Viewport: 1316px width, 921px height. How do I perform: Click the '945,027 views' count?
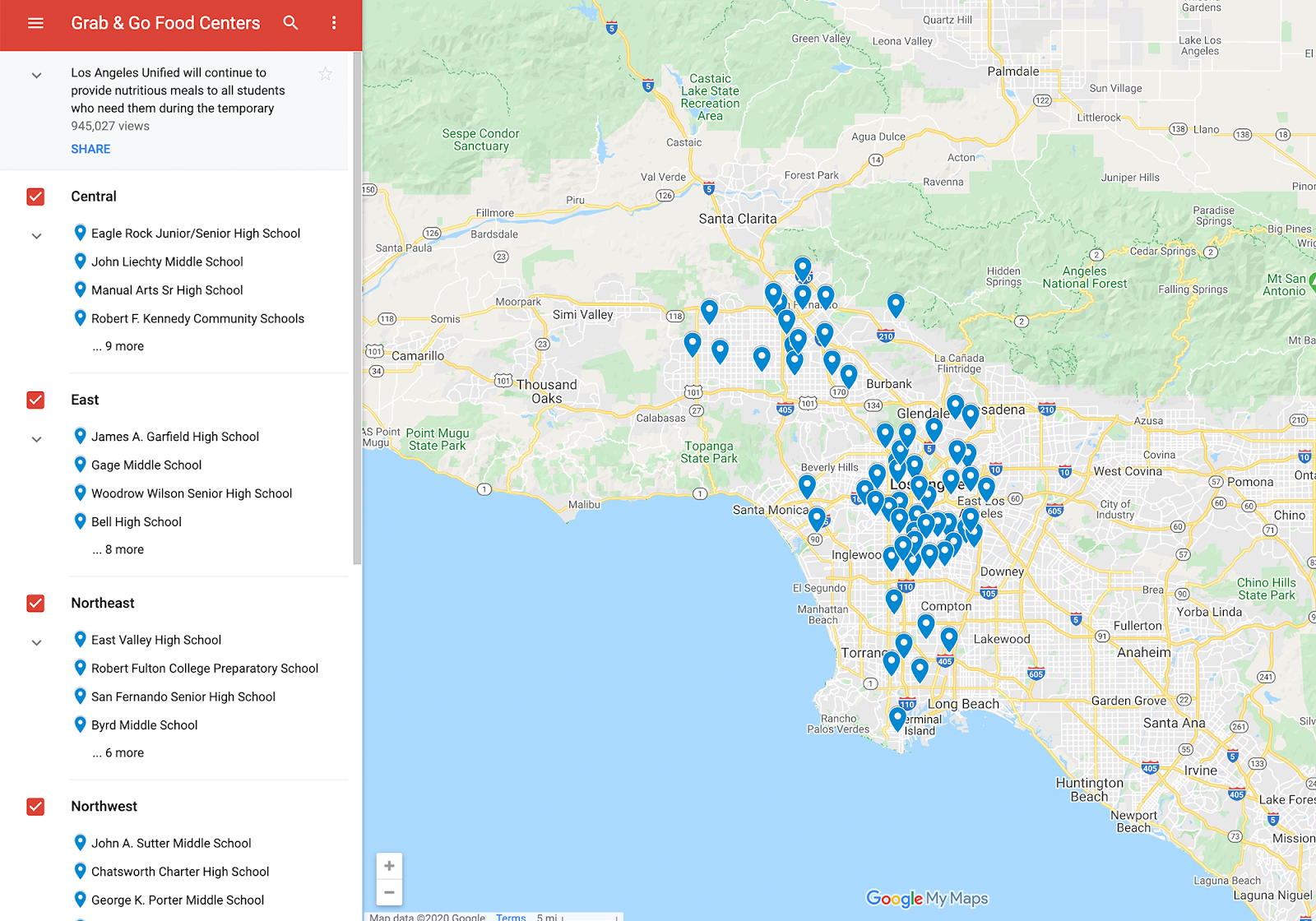(110, 126)
